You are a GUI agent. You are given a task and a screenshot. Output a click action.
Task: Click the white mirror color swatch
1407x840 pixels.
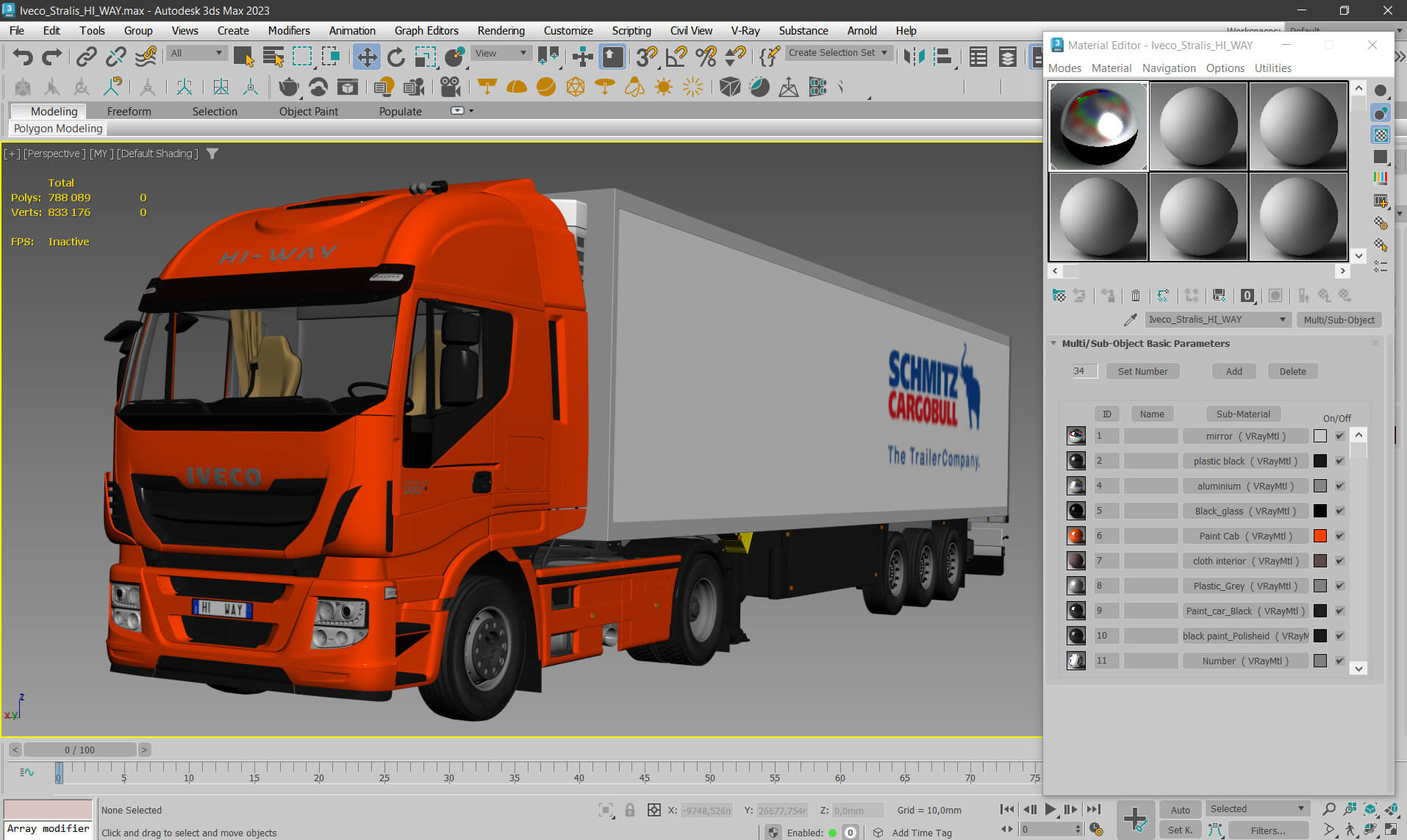point(1320,436)
